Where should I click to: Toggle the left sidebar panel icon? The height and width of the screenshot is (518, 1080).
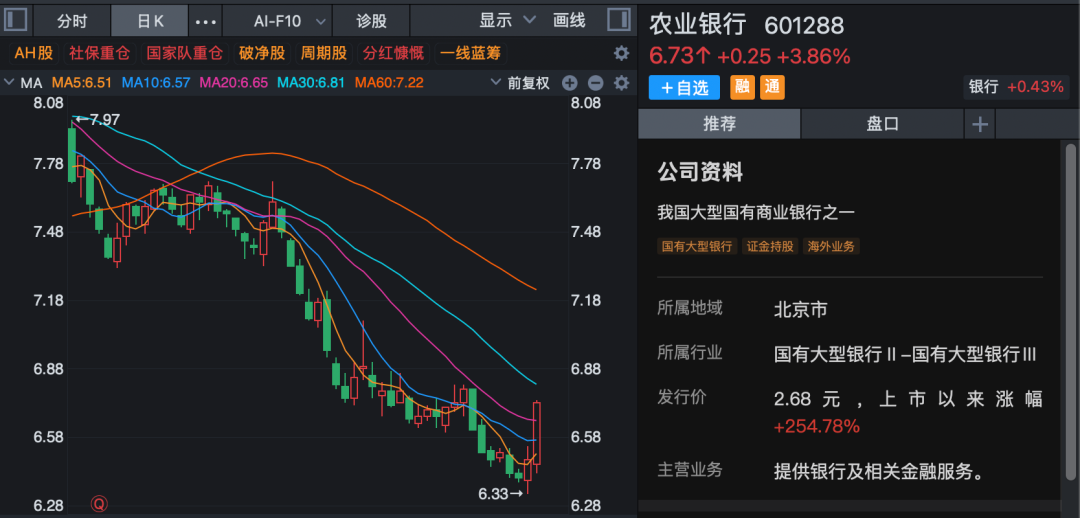[16, 19]
